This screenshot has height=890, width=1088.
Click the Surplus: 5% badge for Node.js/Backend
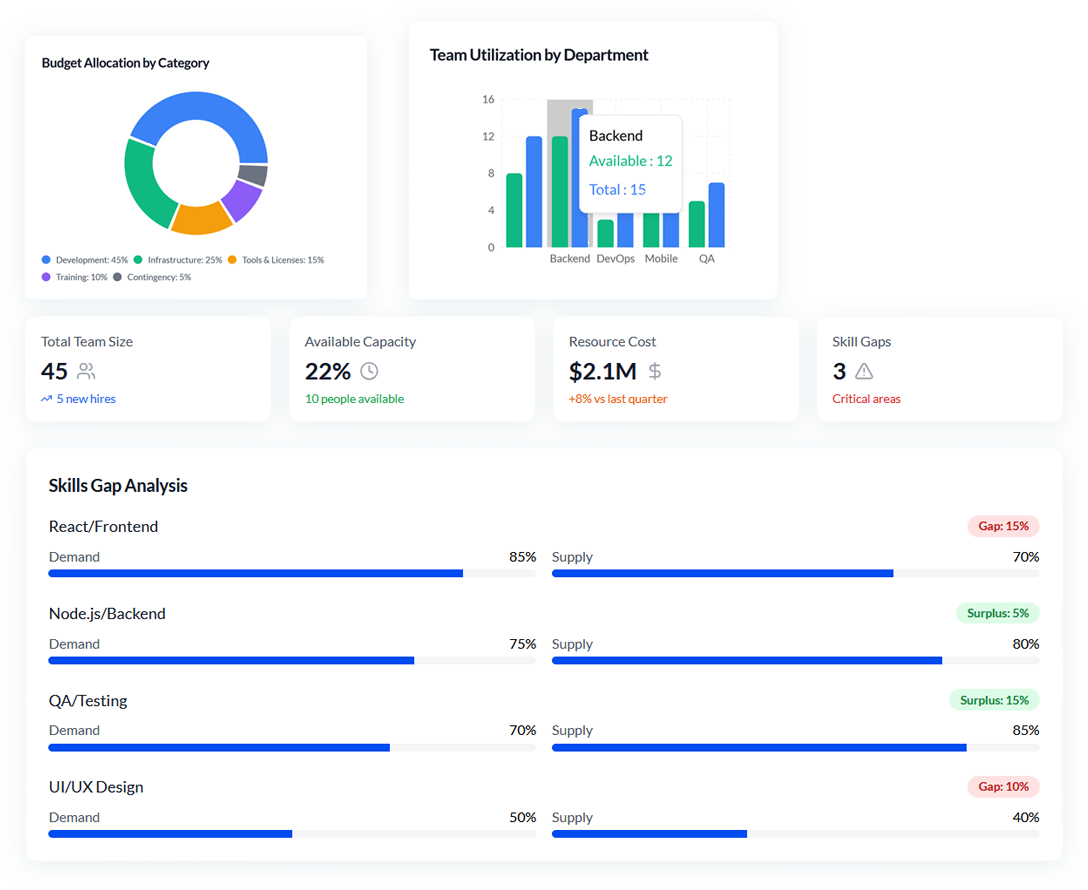(x=998, y=613)
